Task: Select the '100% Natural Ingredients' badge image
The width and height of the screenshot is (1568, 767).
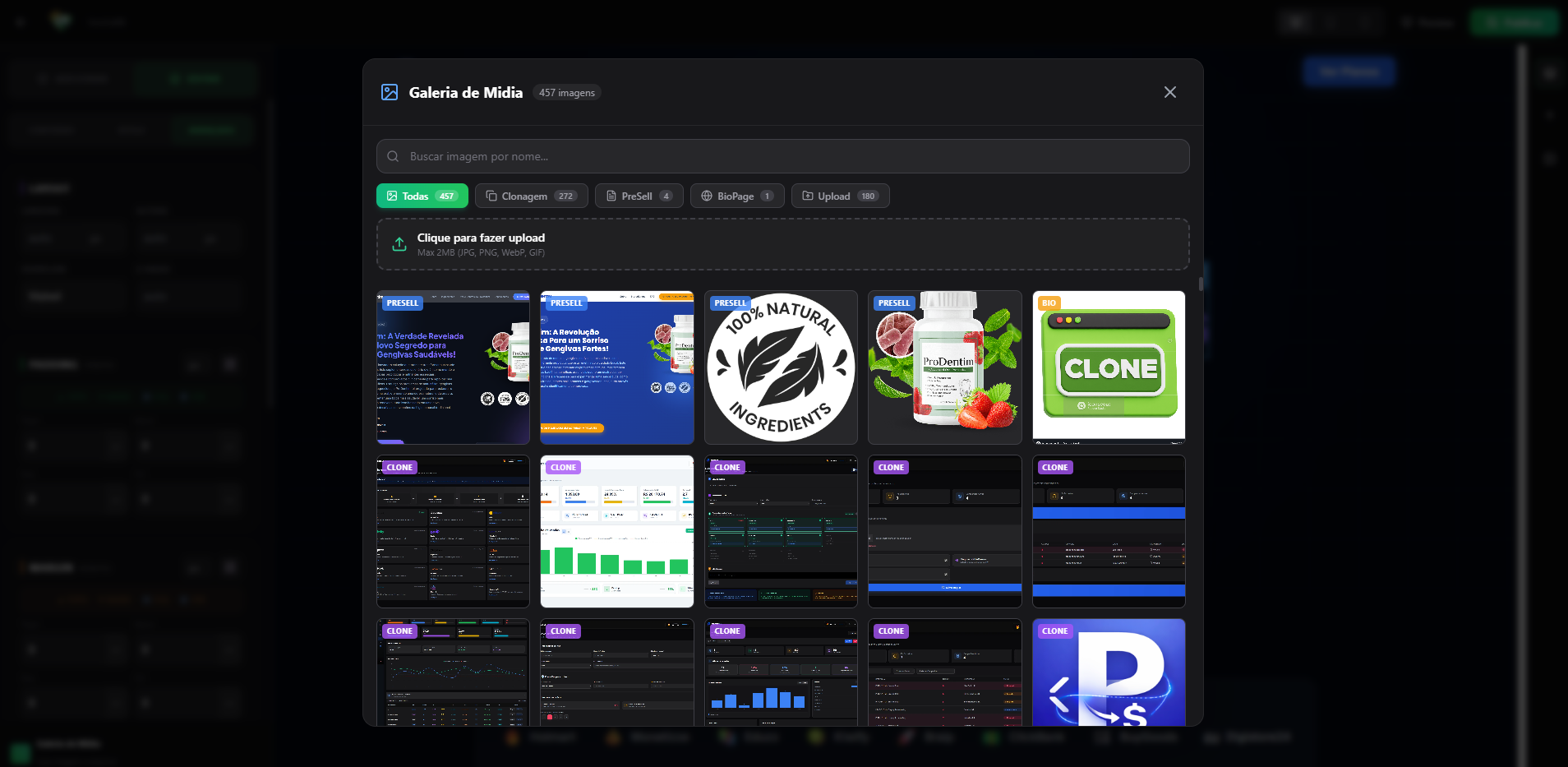Action: pyautogui.click(x=781, y=367)
